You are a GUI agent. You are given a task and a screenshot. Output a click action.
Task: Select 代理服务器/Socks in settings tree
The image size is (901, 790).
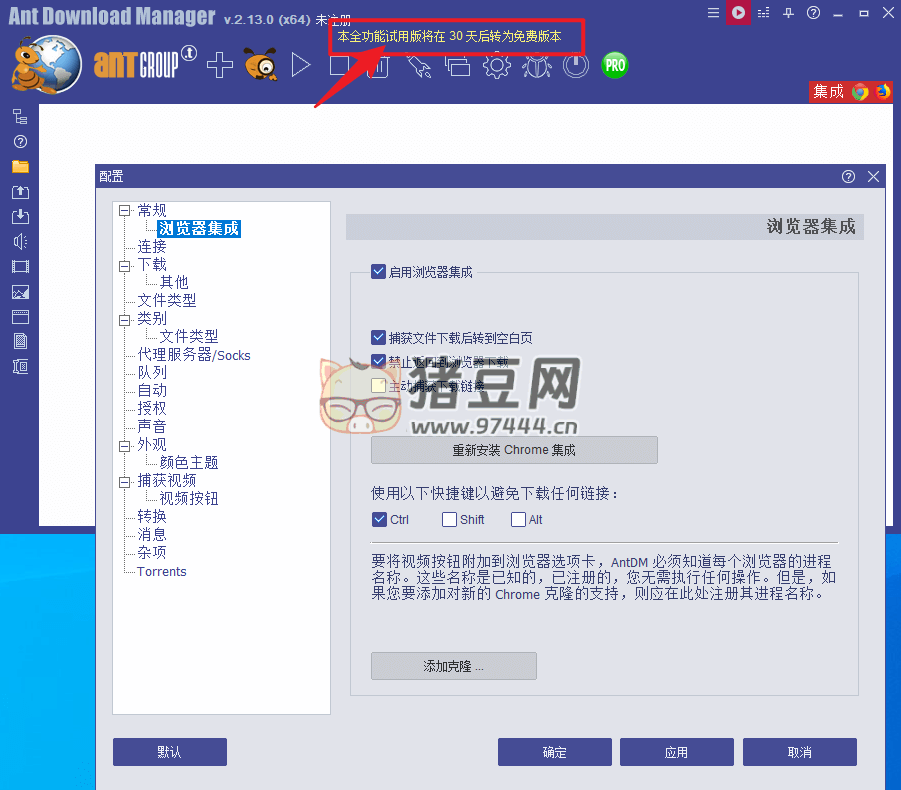tap(194, 355)
